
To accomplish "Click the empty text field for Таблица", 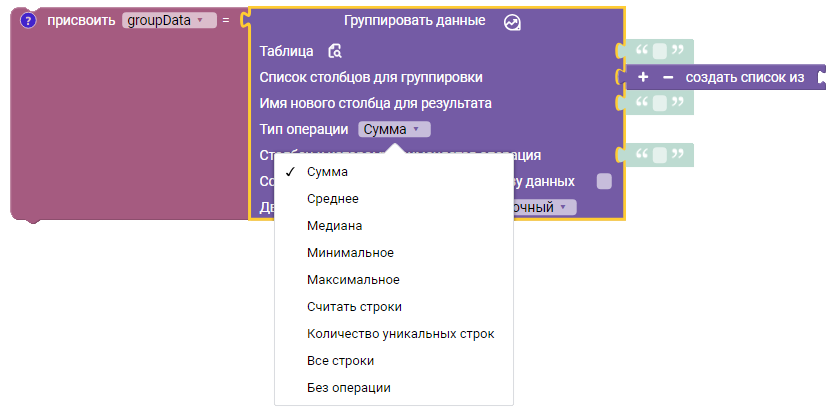I will point(659,51).
